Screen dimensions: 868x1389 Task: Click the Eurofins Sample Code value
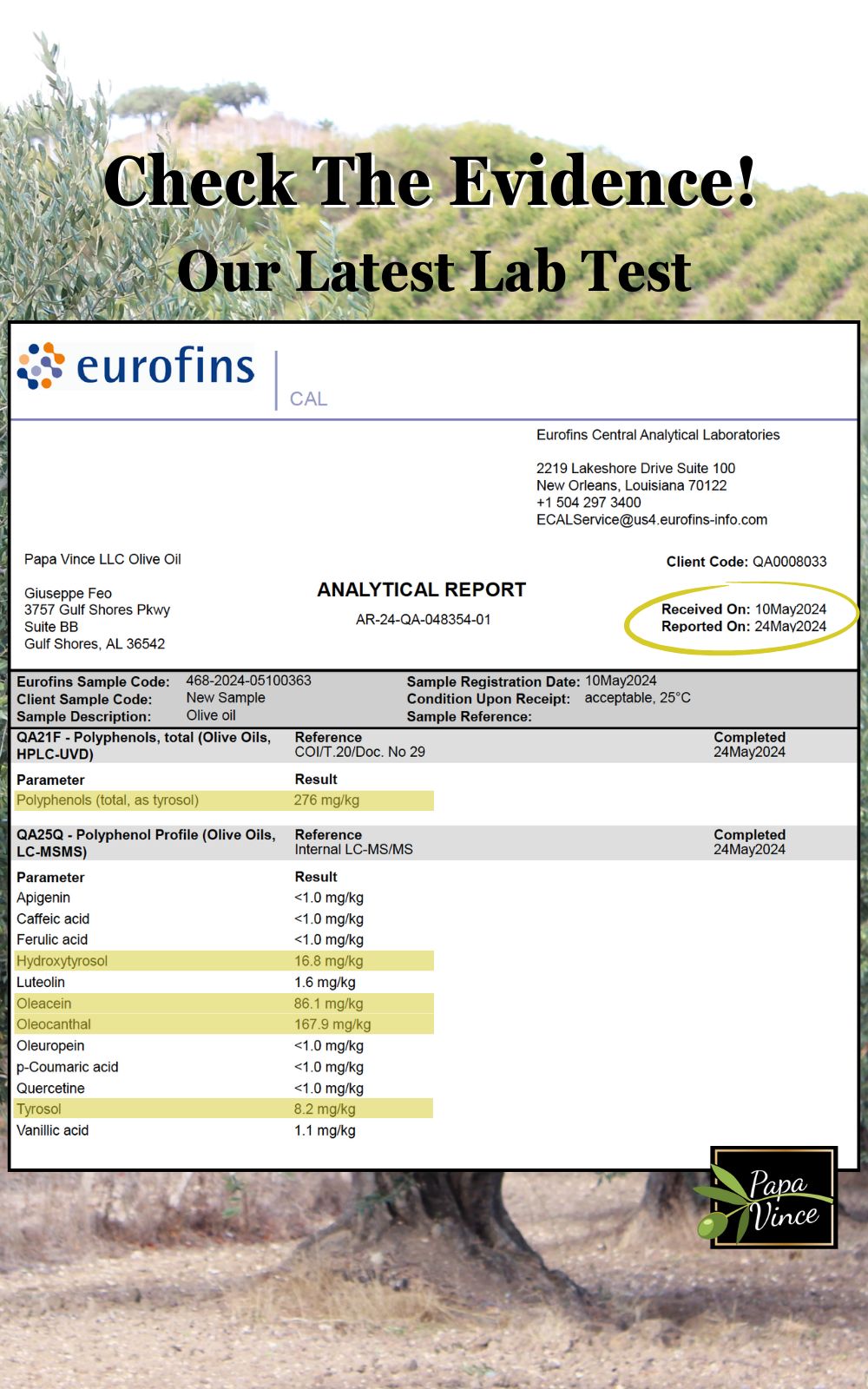pyautogui.click(x=248, y=681)
